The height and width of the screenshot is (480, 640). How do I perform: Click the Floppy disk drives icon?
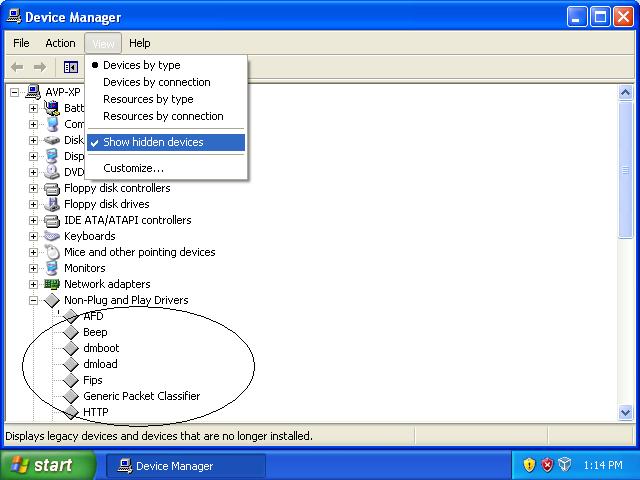pos(52,204)
